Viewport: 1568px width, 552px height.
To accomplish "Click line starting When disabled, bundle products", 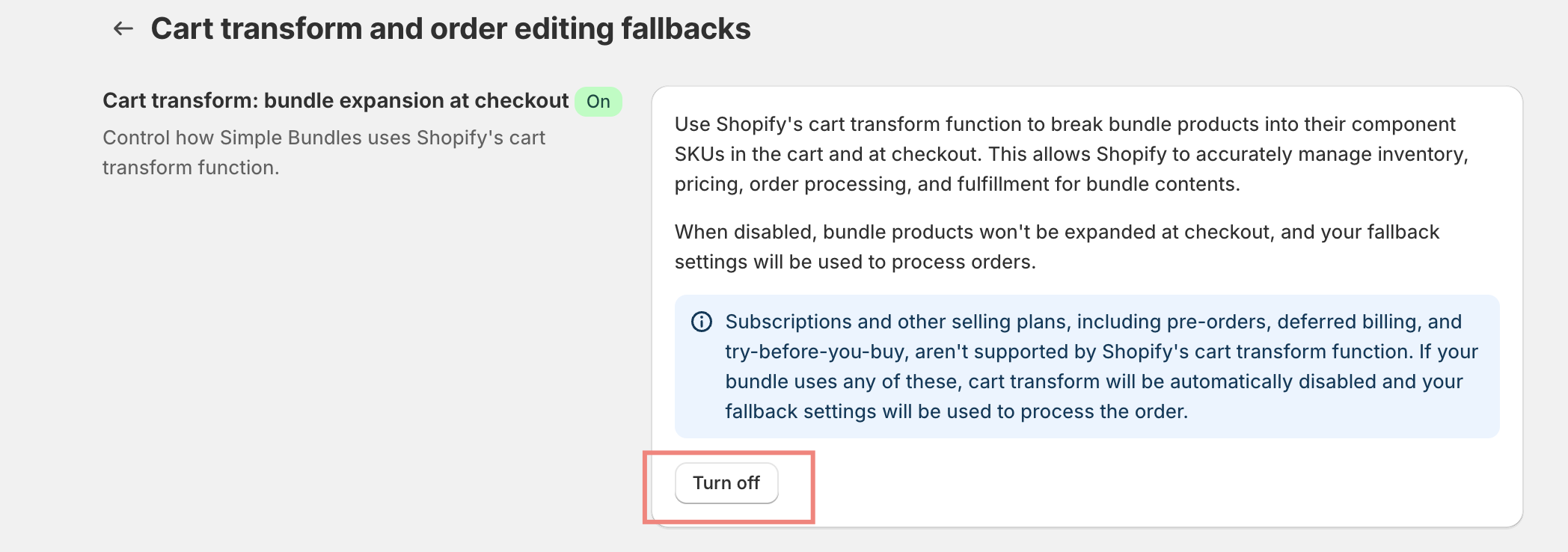I will click(1057, 232).
